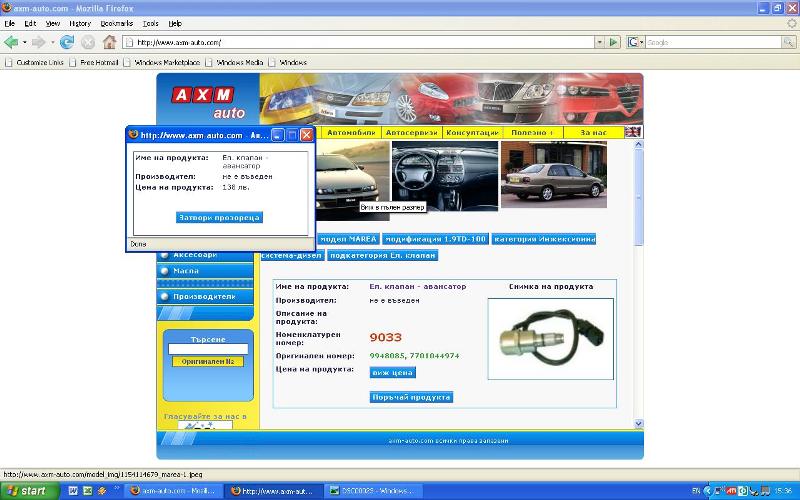Click the Excel icon in the taskbar

(87, 491)
